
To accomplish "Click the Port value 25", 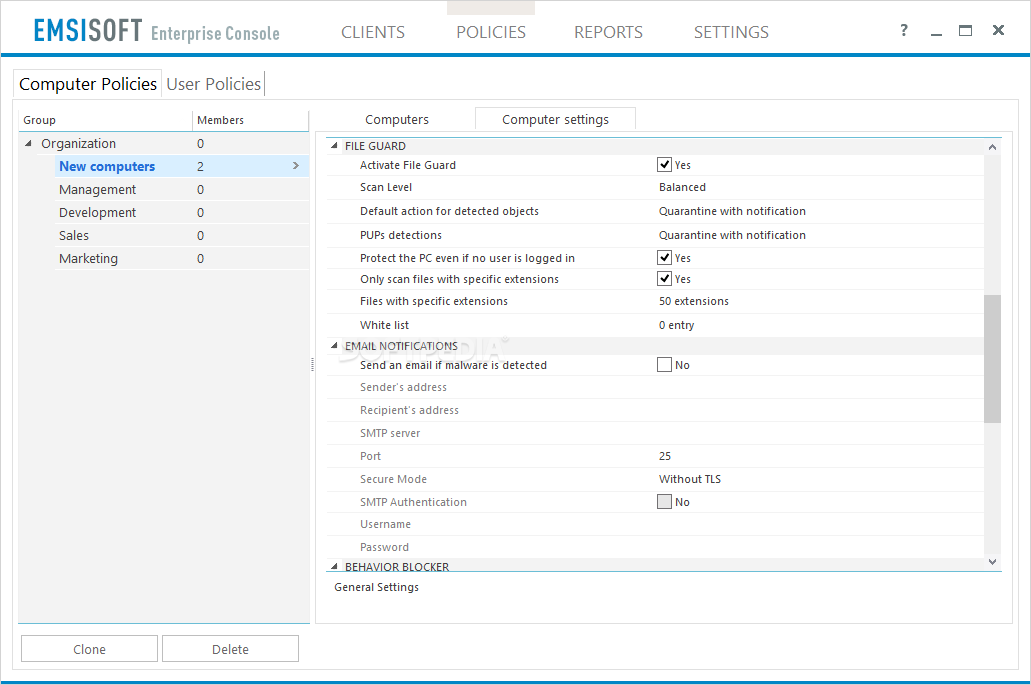I will pyautogui.click(x=665, y=456).
